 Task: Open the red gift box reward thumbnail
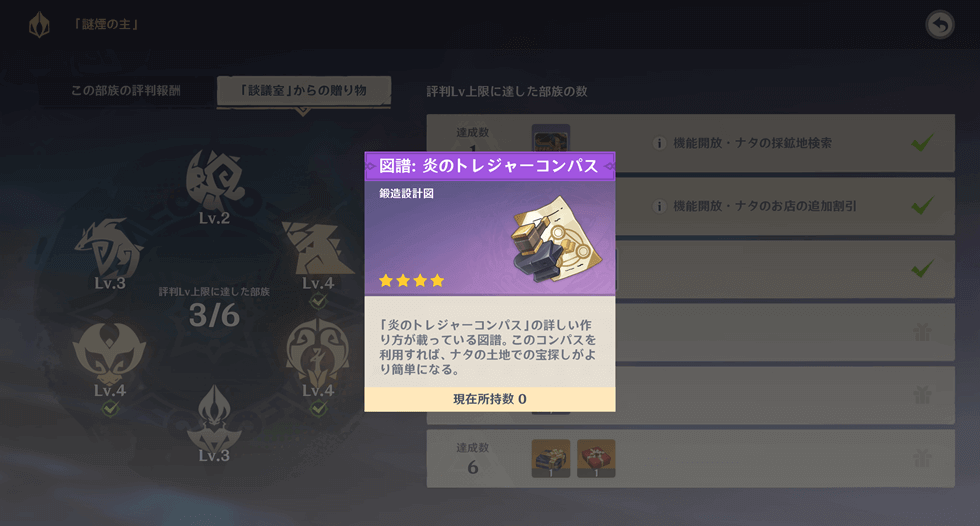coord(596,459)
